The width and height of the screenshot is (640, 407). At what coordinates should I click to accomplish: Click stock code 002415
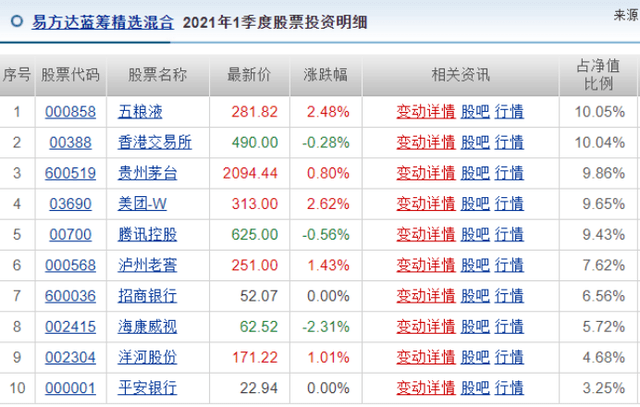tap(70, 327)
